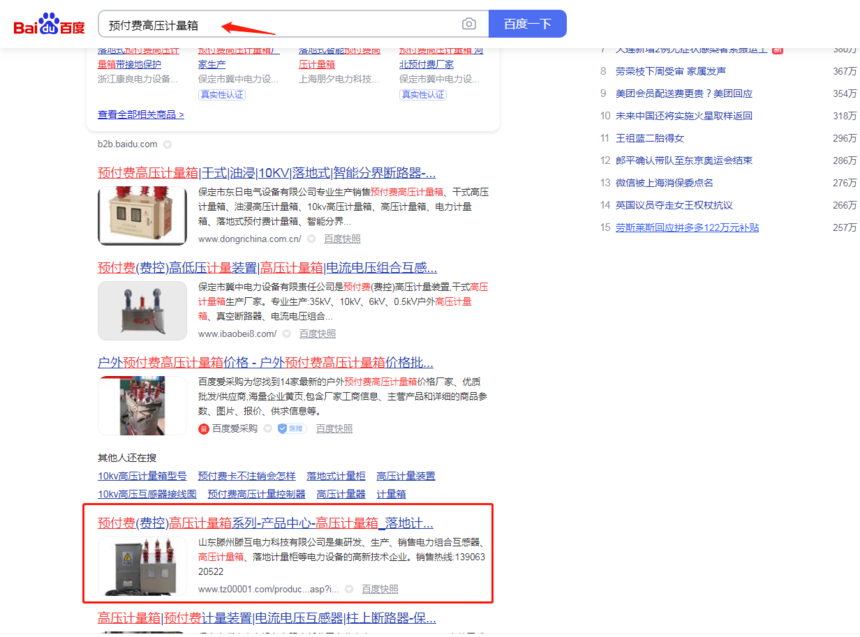Search related term 预付费高压计量控制器
The width and height of the screenshot is (860, 637).
click(x=256, y=494)
